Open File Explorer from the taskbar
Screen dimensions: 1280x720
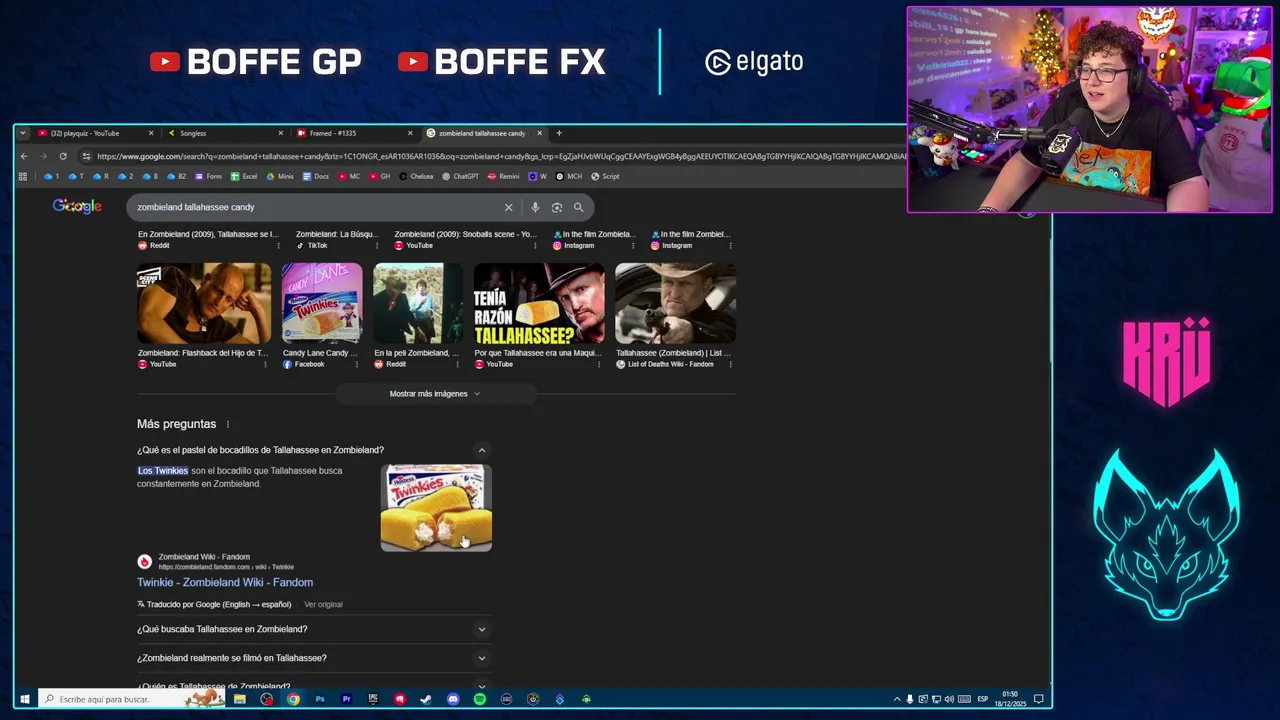[240, 699]
